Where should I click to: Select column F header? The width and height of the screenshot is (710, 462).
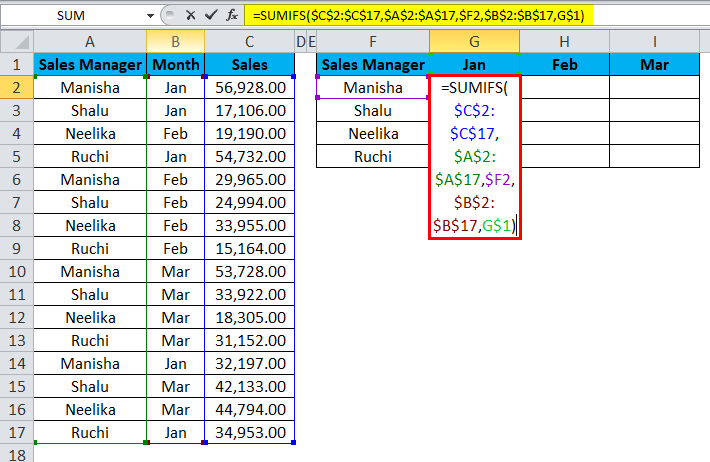(x=373, y=42)
